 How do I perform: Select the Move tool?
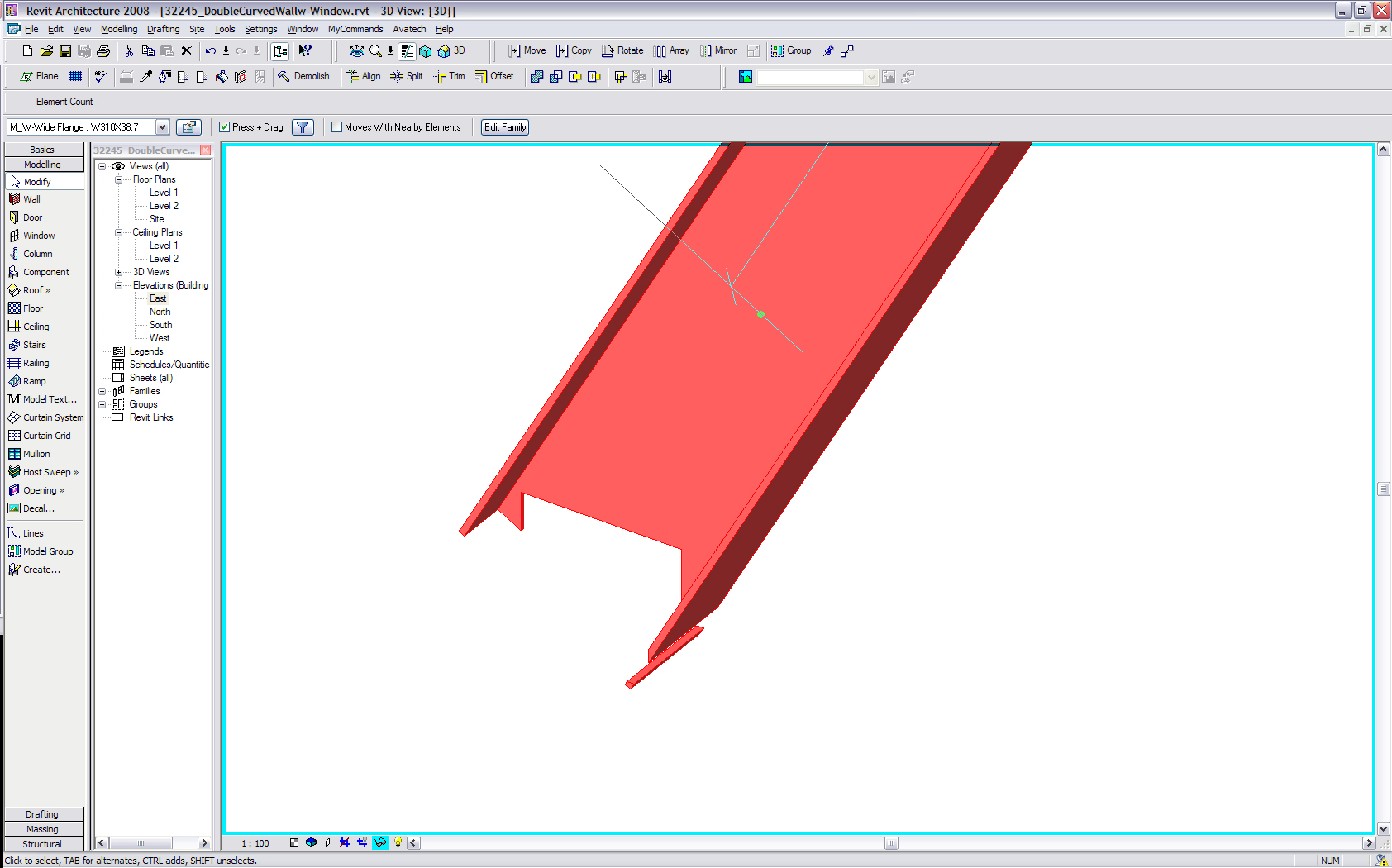point(527,51)
